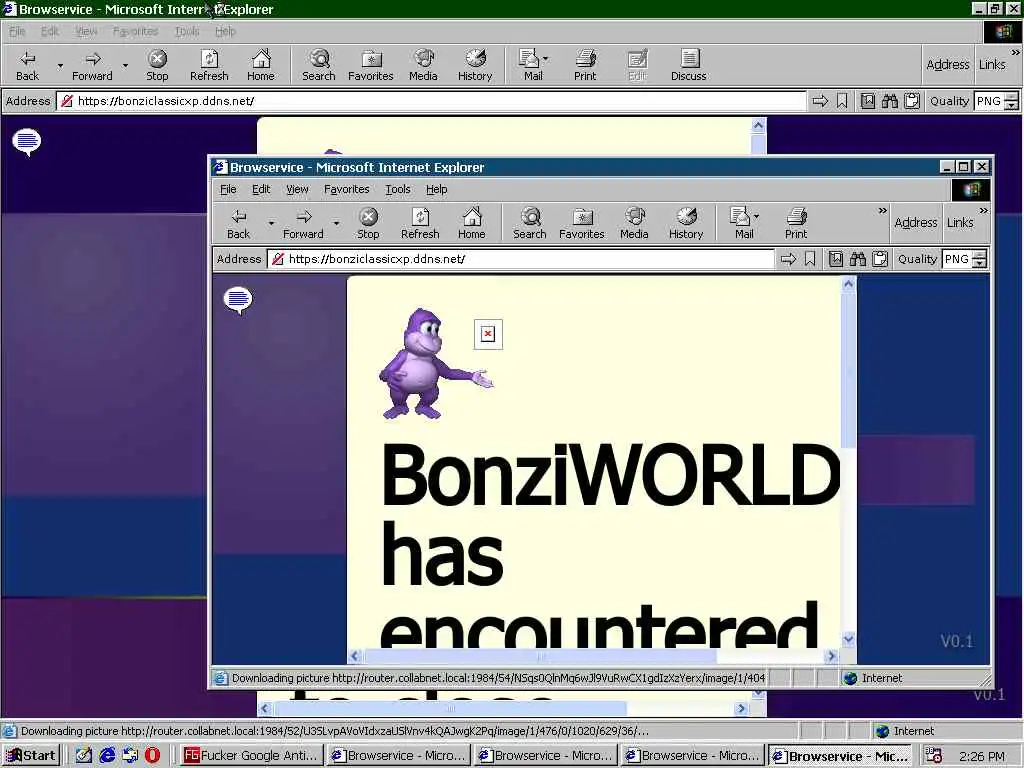This screenshot has height=768, width=1024.
Task: Click the Opera quick launch icon
Action: point(152,756)
